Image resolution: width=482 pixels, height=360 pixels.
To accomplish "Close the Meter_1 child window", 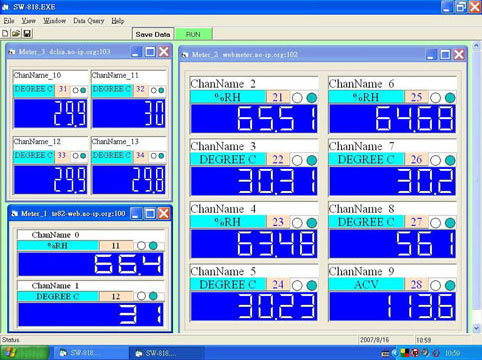I will pos(164,214).
